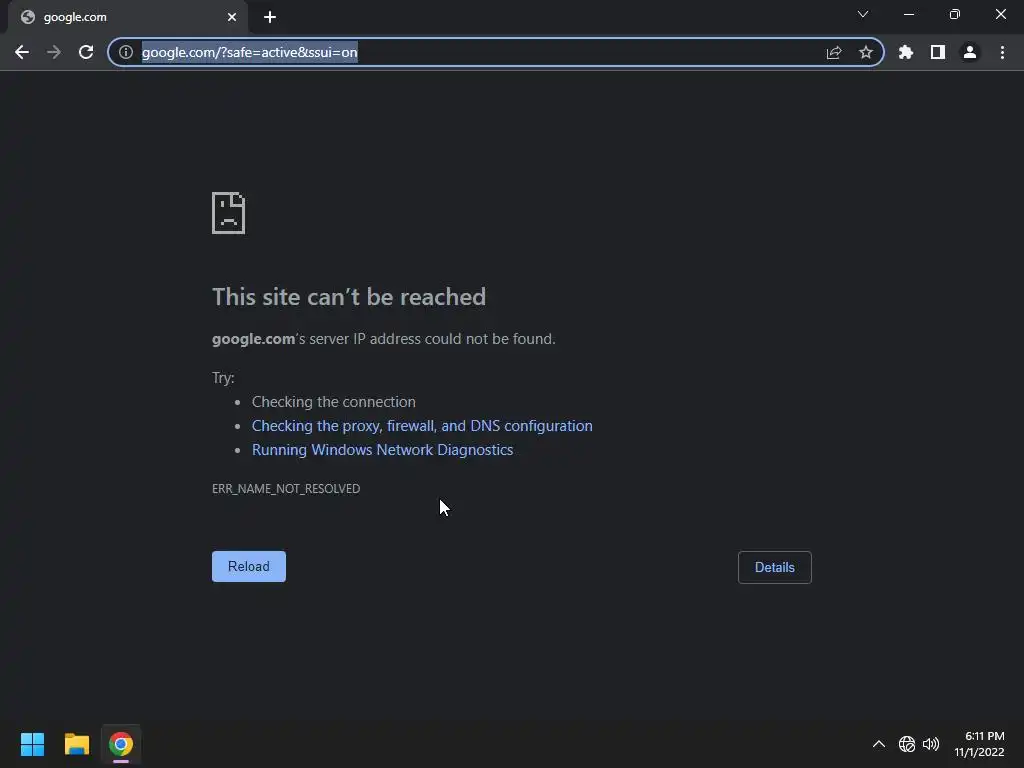The width and height of the screenshot is (1024, 768).
Task: Open Checking the proxy, firewall, and DNS link
Action: click(x=422, y=426)
